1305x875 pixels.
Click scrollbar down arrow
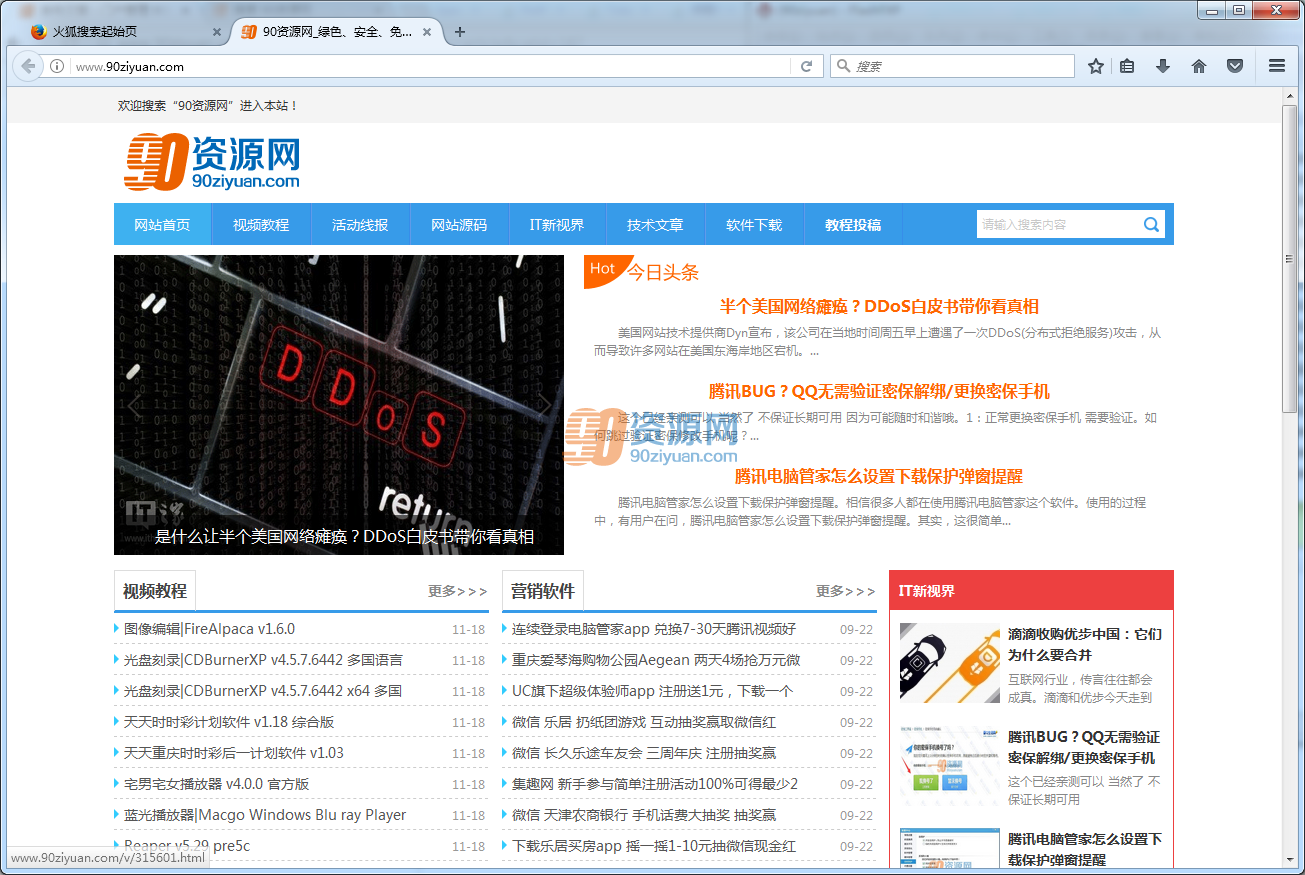tap(1290, 859)
